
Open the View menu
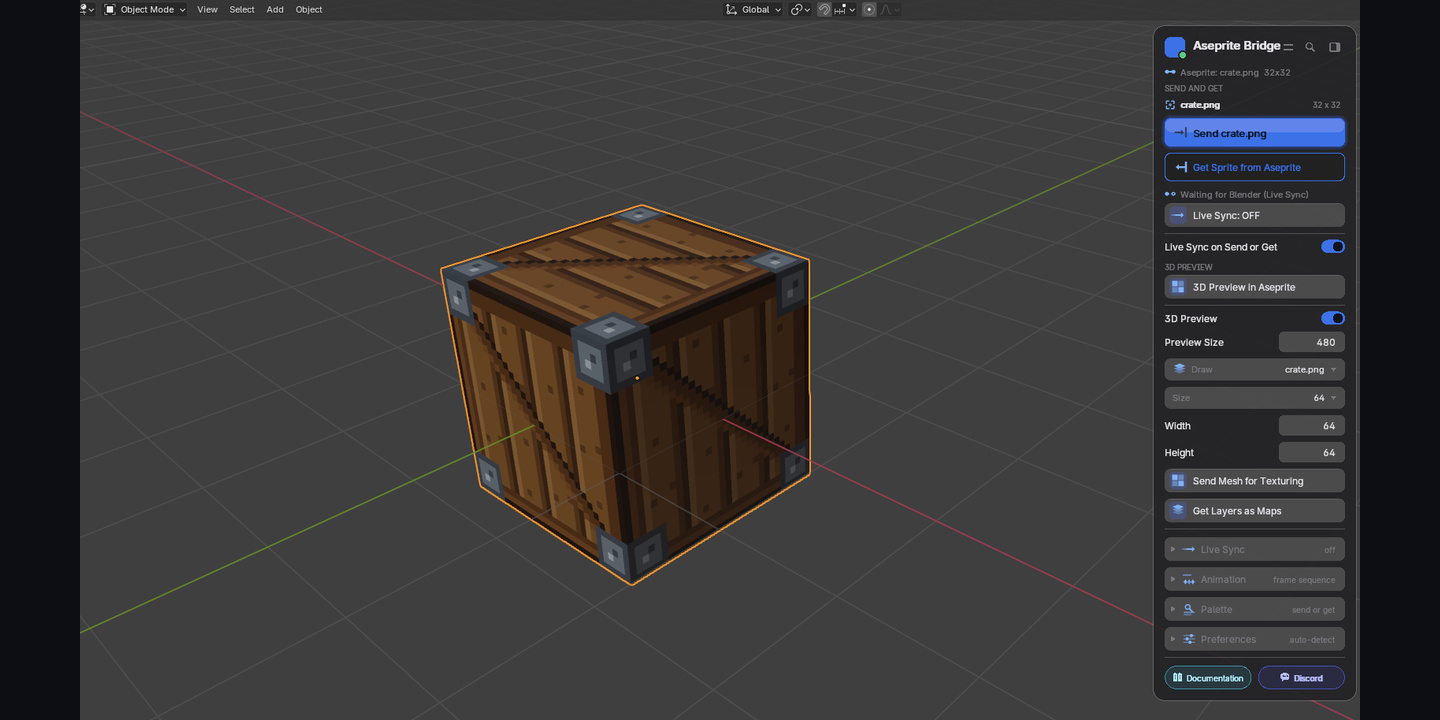pos(207,9)
